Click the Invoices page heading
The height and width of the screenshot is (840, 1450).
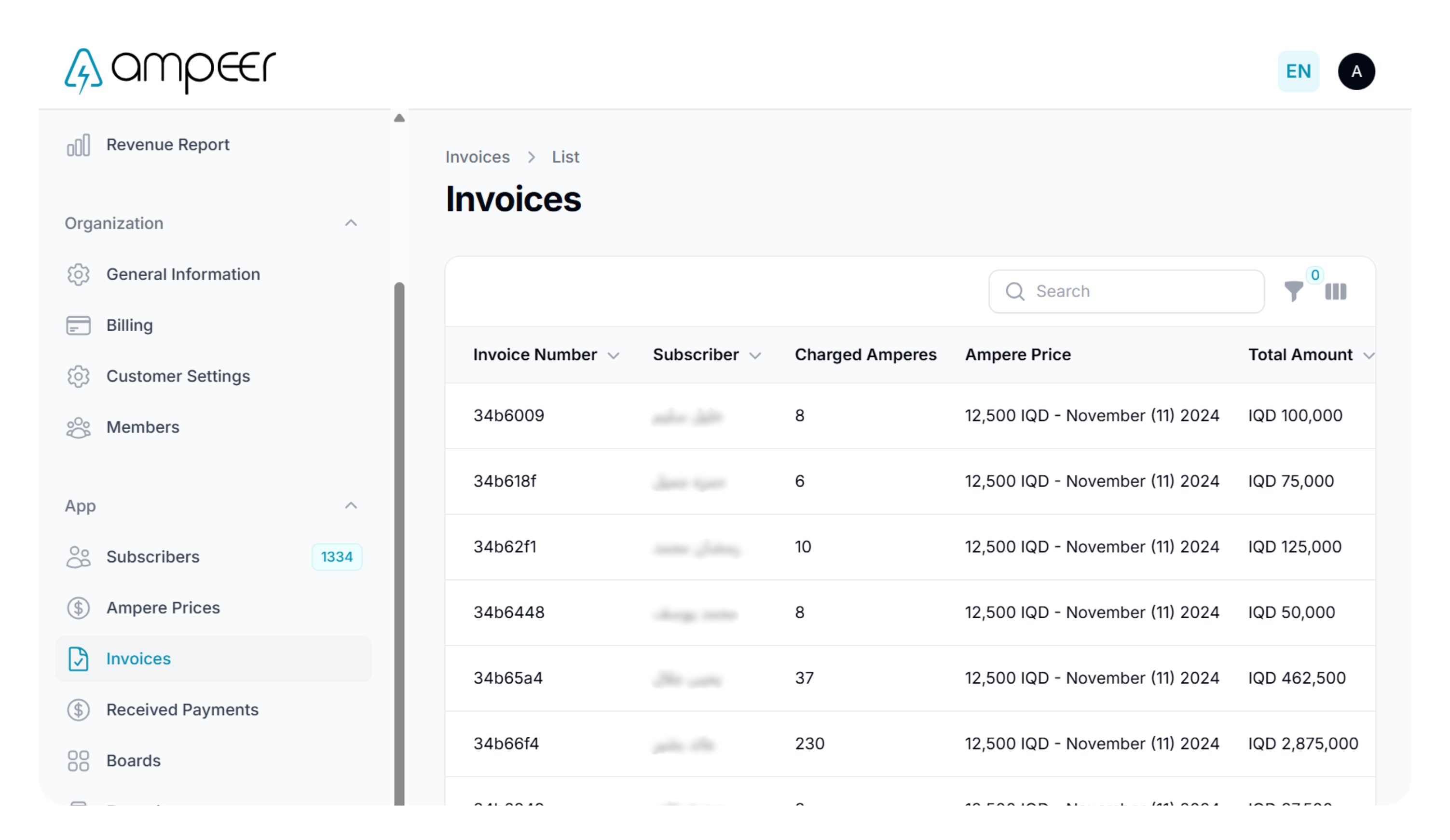click(513, 199)
